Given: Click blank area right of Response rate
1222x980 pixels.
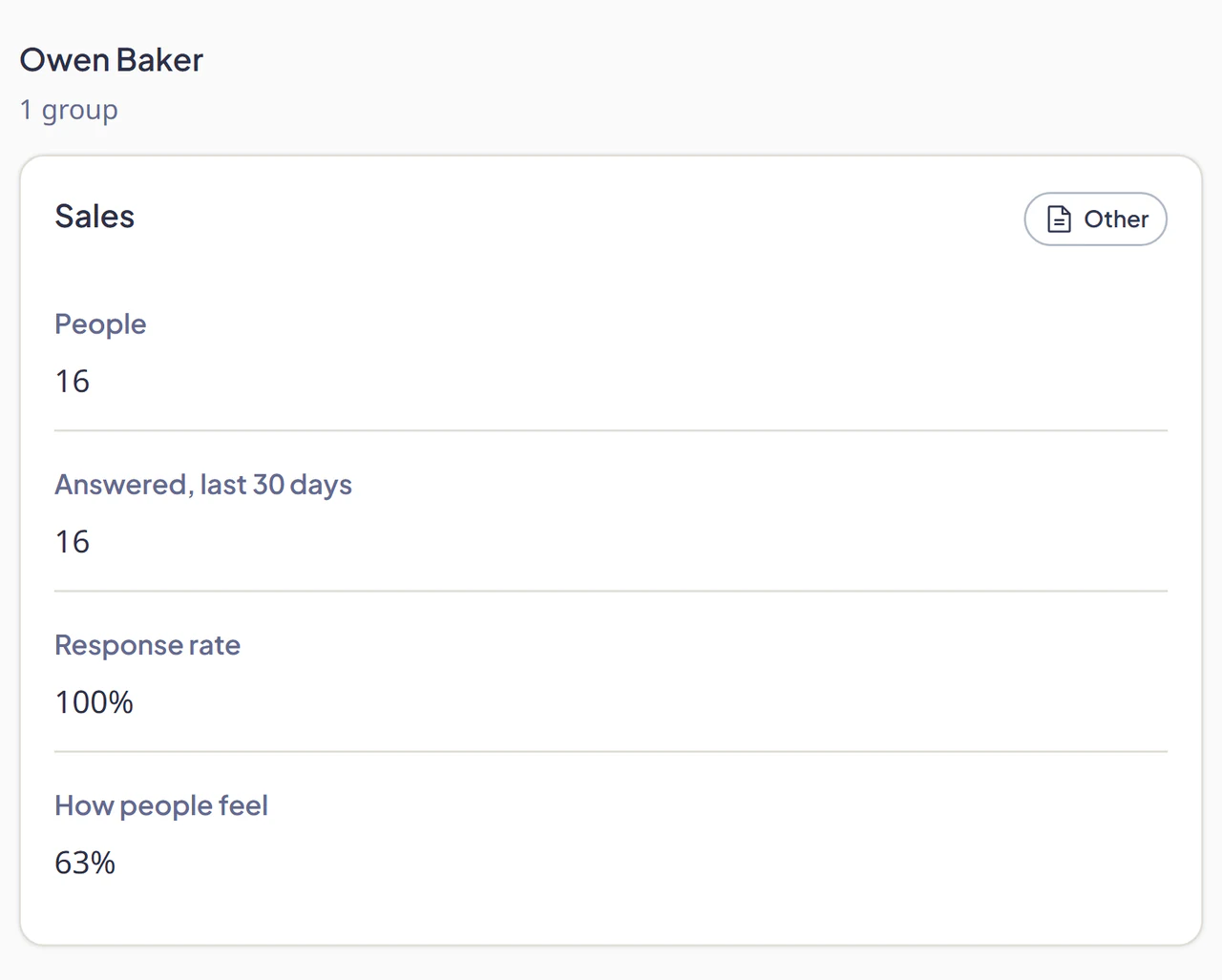Looking at the screenshot, I should coord(706,645).
